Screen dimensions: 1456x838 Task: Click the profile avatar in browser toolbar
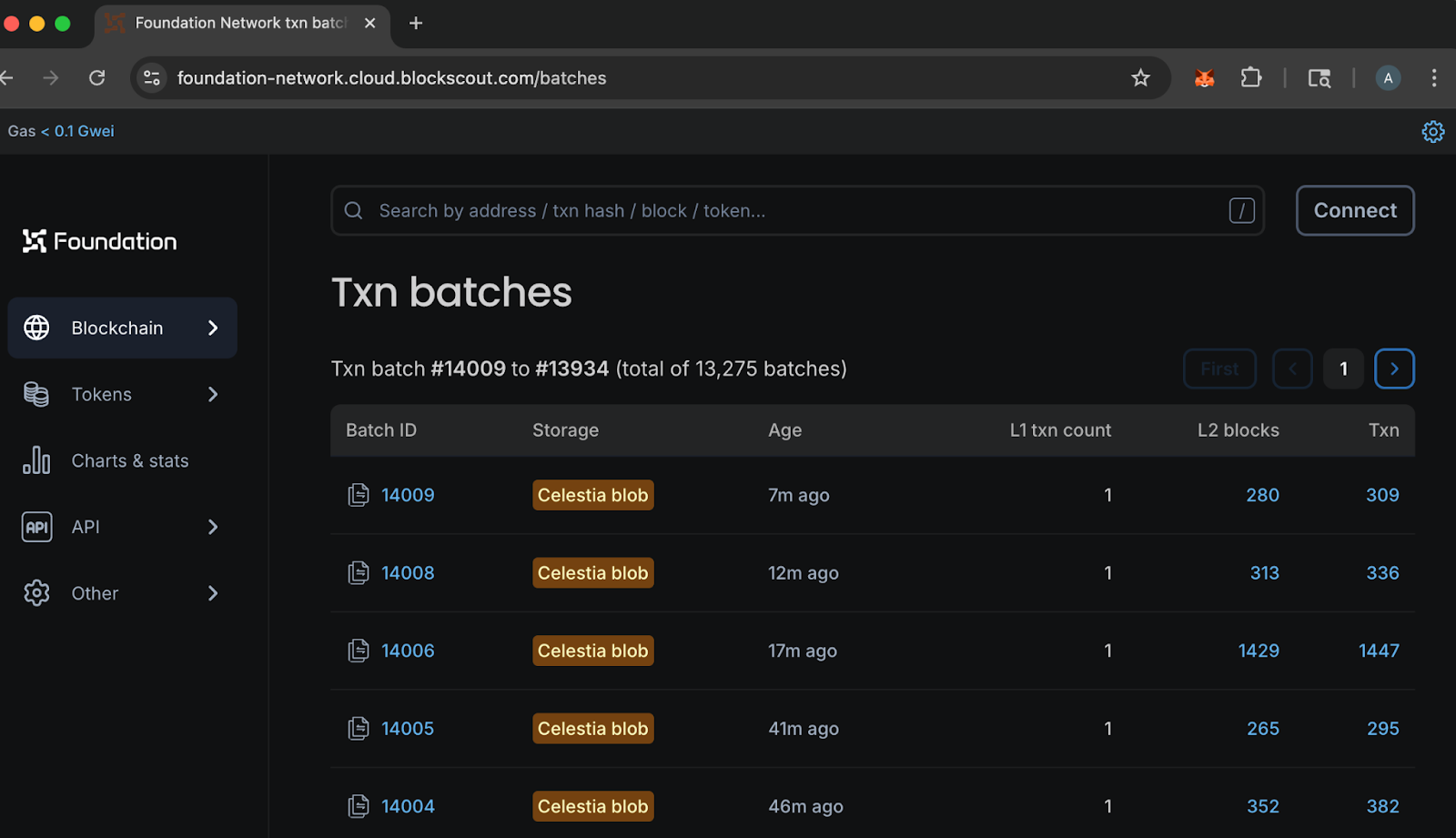(1387, 77)
